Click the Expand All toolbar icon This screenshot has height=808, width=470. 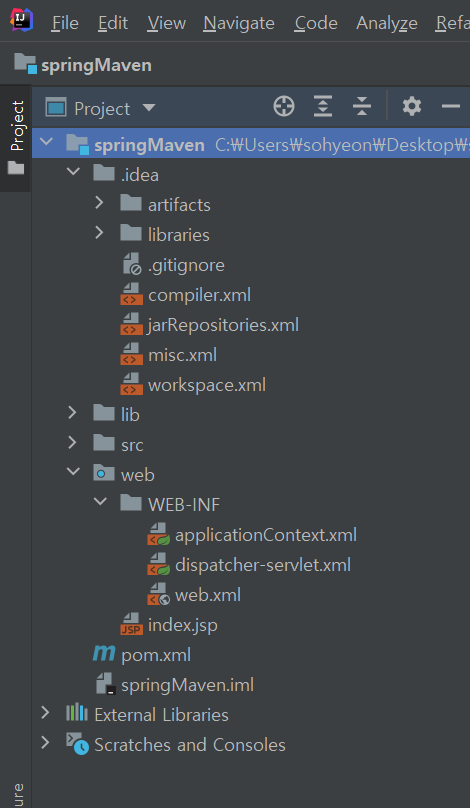click(x=323, y=107)
